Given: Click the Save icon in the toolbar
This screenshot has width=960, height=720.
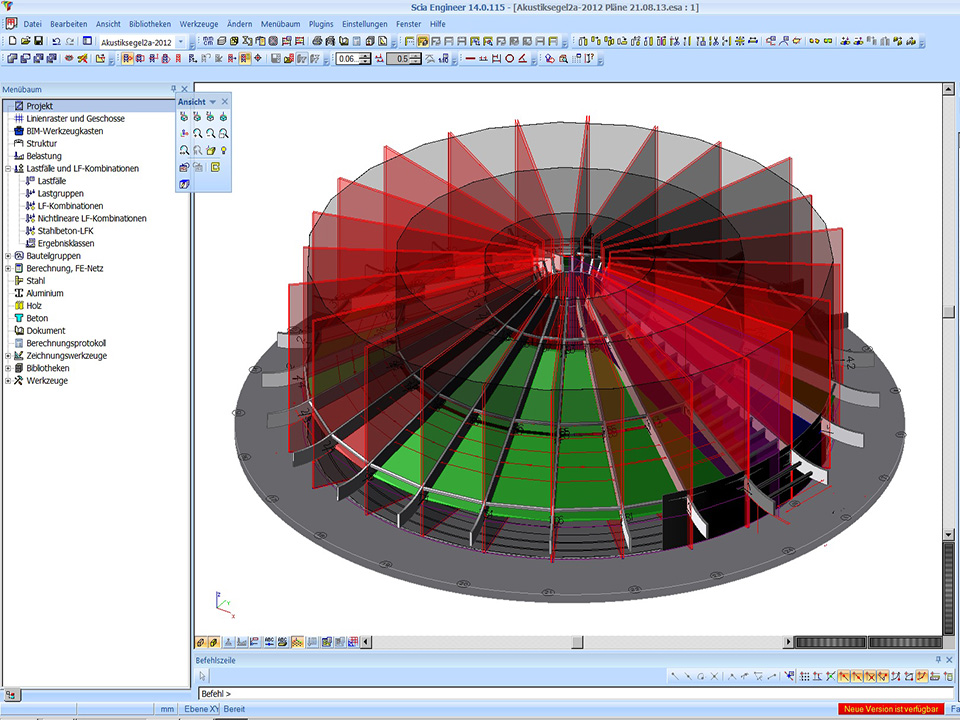Looking at the screenshot, I should (x=38, y=42).
